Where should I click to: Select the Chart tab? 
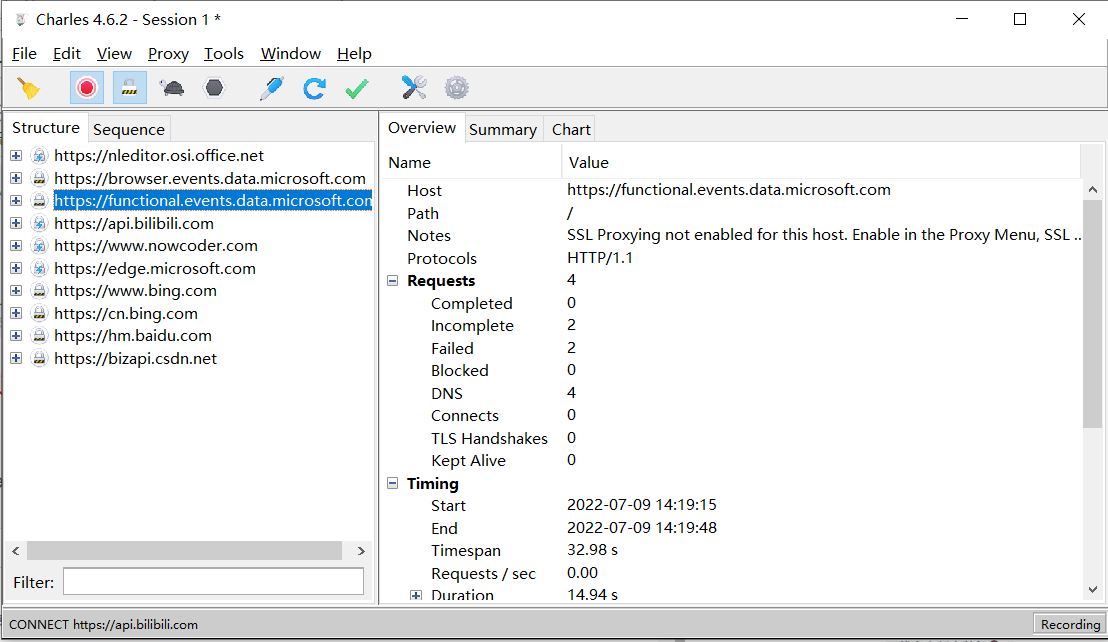click(571, 129)
